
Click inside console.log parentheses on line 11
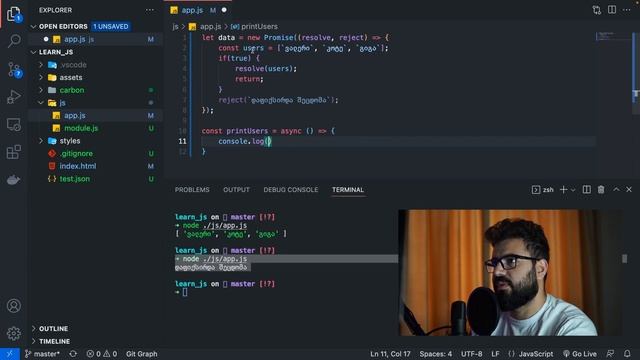(x=269, y=141)
